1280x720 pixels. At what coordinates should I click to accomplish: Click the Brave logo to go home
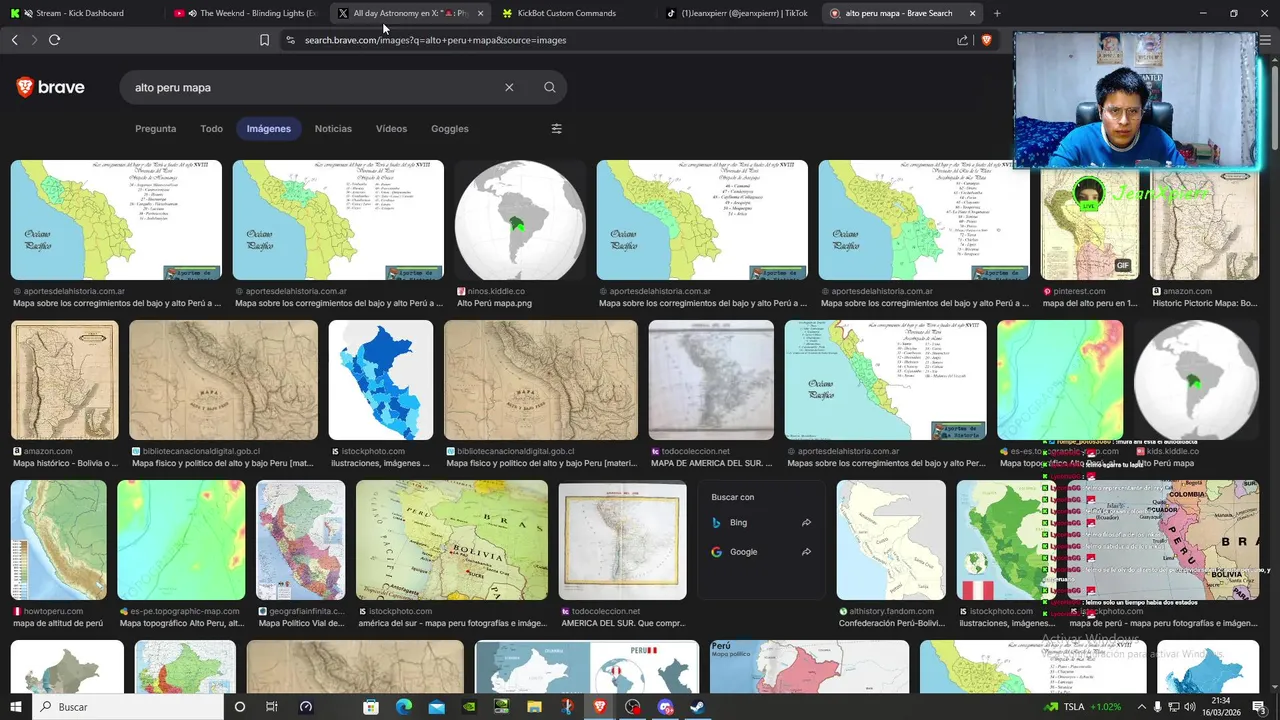[x=50, y=87]
